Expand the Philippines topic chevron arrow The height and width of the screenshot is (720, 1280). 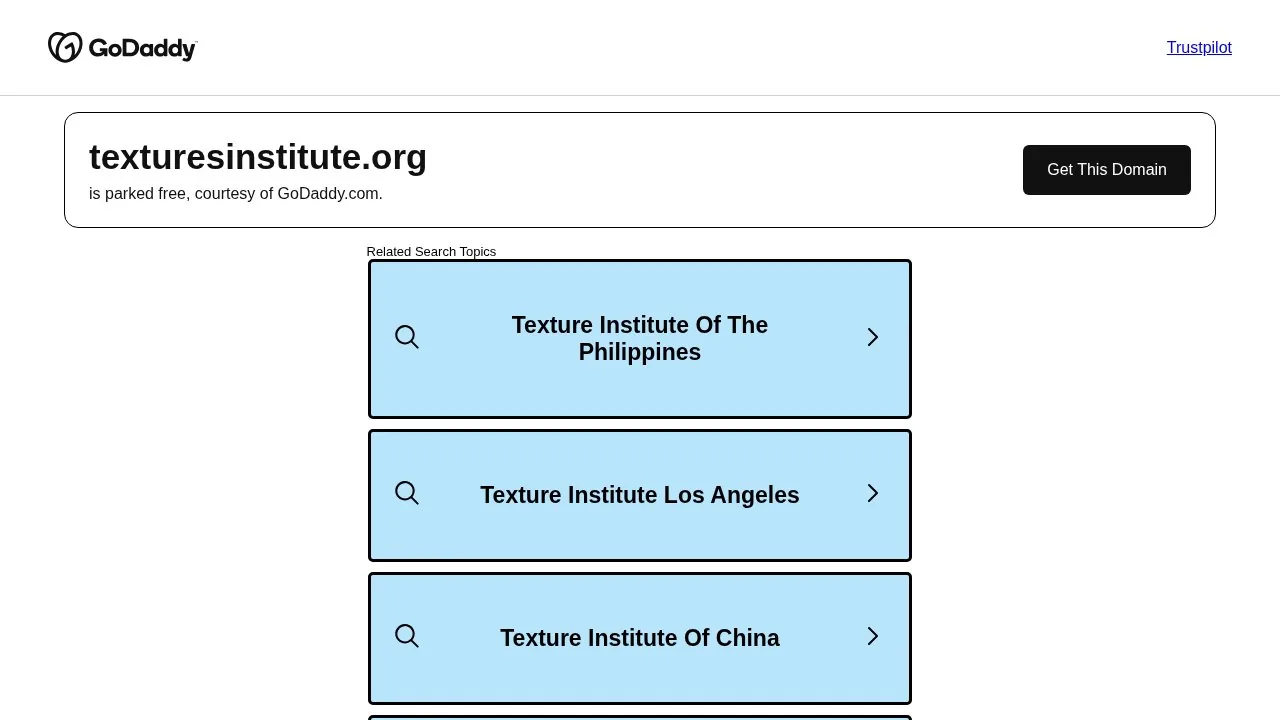pyautogui.click(x=873, y=337)
